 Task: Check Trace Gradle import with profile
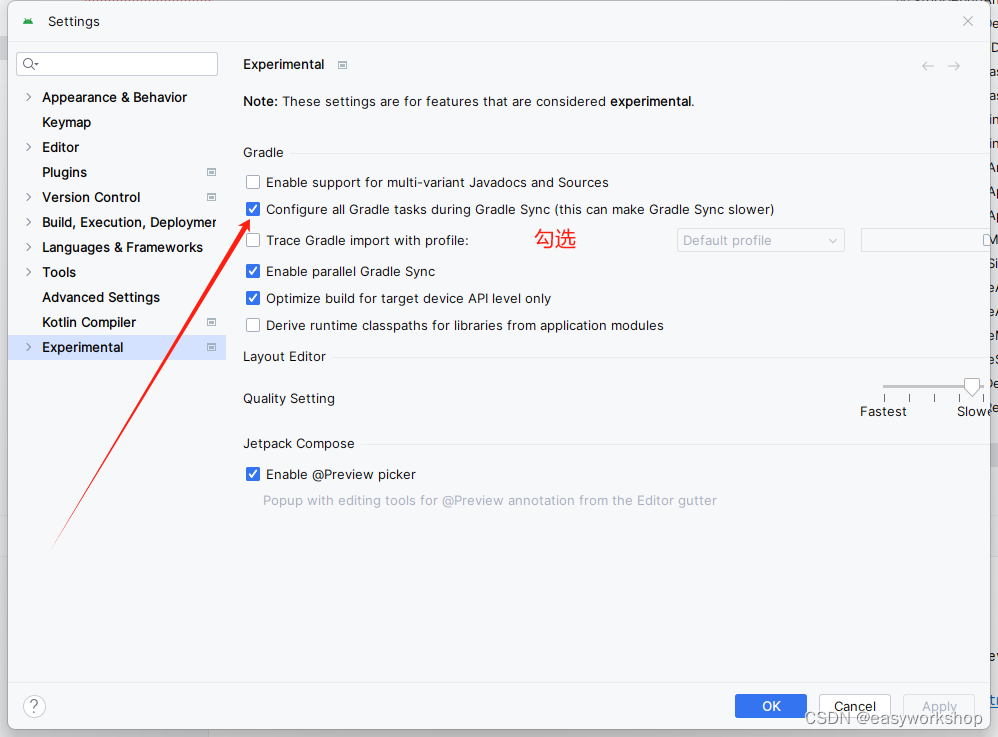253,240
